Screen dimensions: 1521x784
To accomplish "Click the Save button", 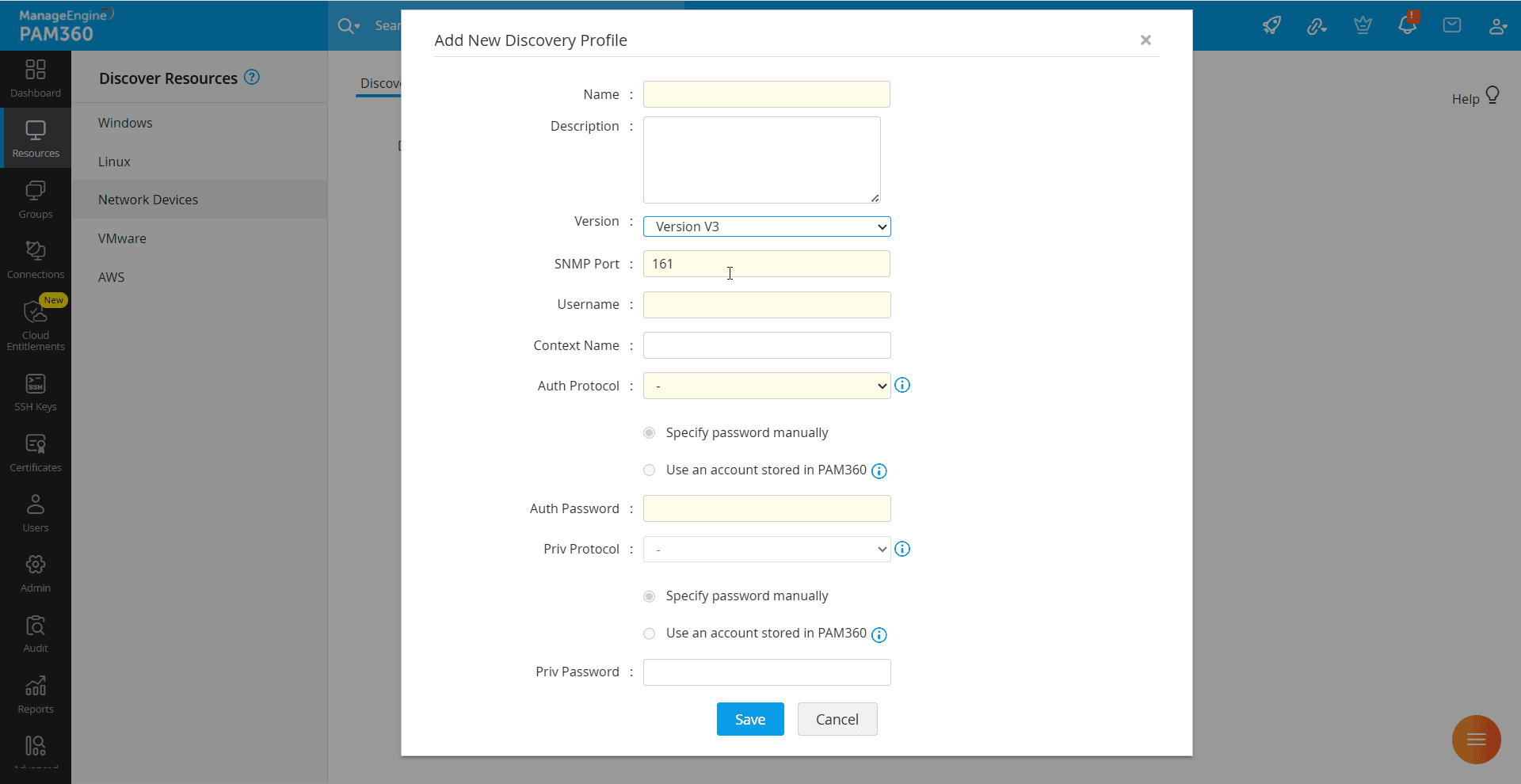I will click(x=749, y=719).
